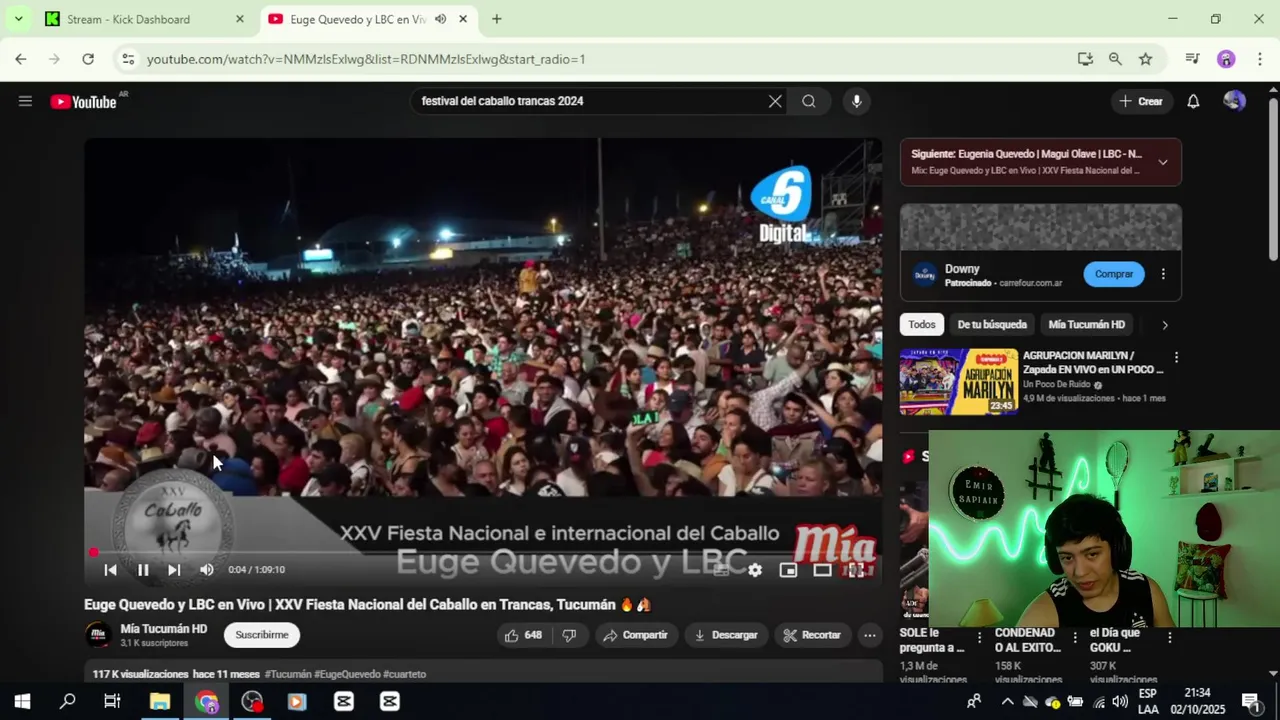Reload the page with the refresh icon
This screenshot has width=1280, height=720.
pyautogui.click(x=88, y=59)
